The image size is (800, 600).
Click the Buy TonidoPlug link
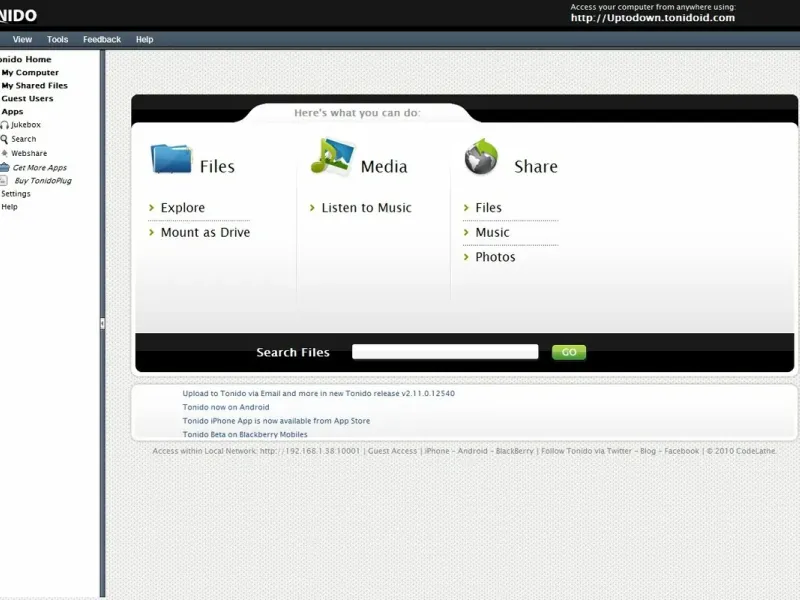(x=43, y=181)
